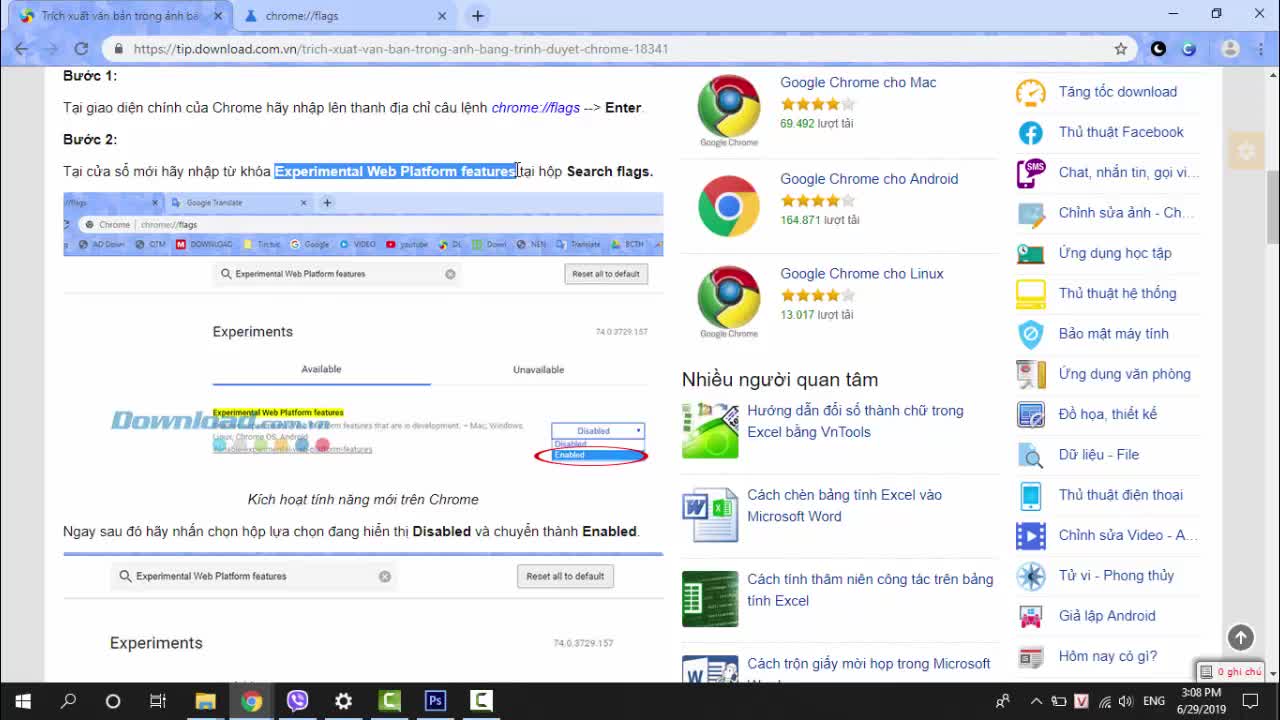Close the chrome://flags tab
1280x720 pixels.
coord(442,16)
